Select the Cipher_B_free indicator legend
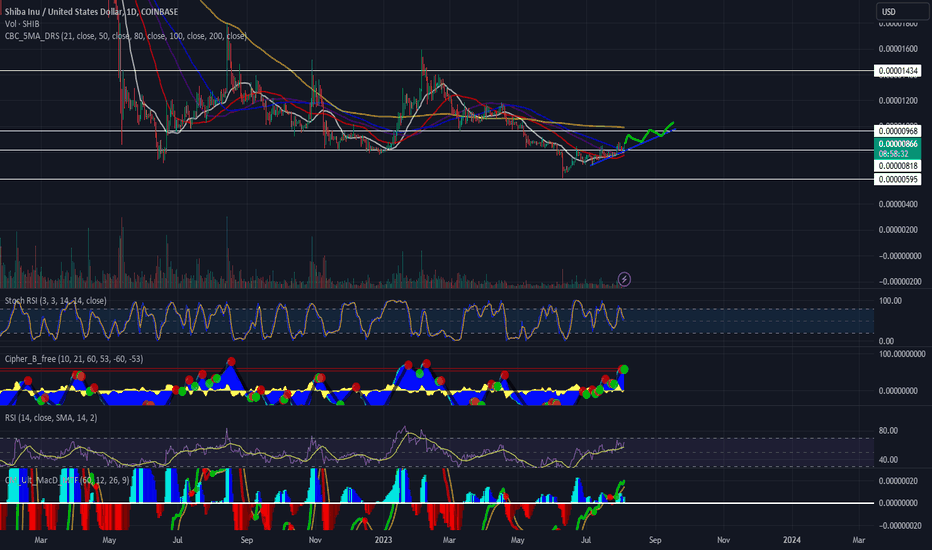Viewport: 932px width, 550px height. pos(74,359)
